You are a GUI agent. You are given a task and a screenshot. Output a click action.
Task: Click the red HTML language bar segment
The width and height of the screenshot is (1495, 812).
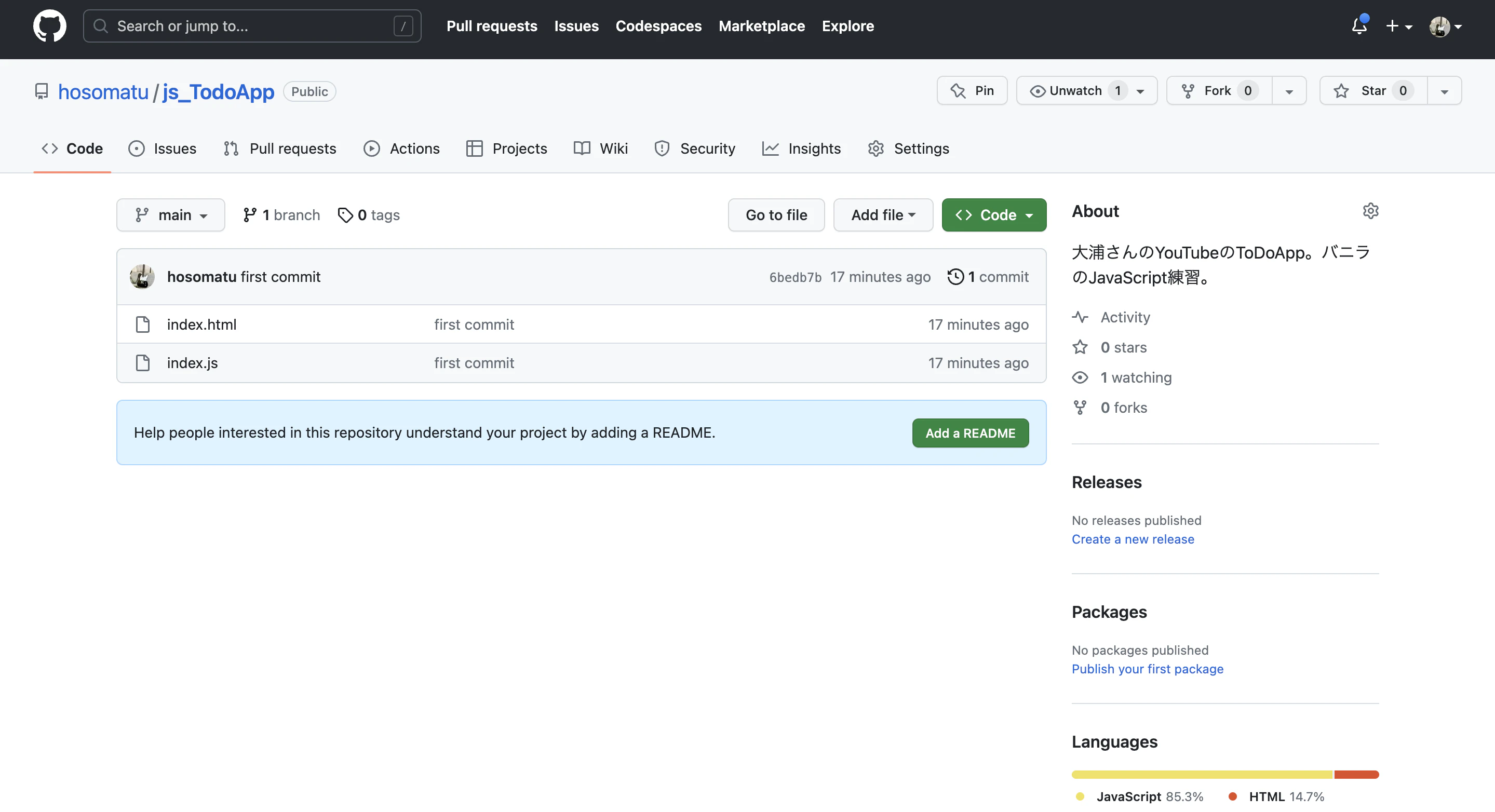point(1356,774)
